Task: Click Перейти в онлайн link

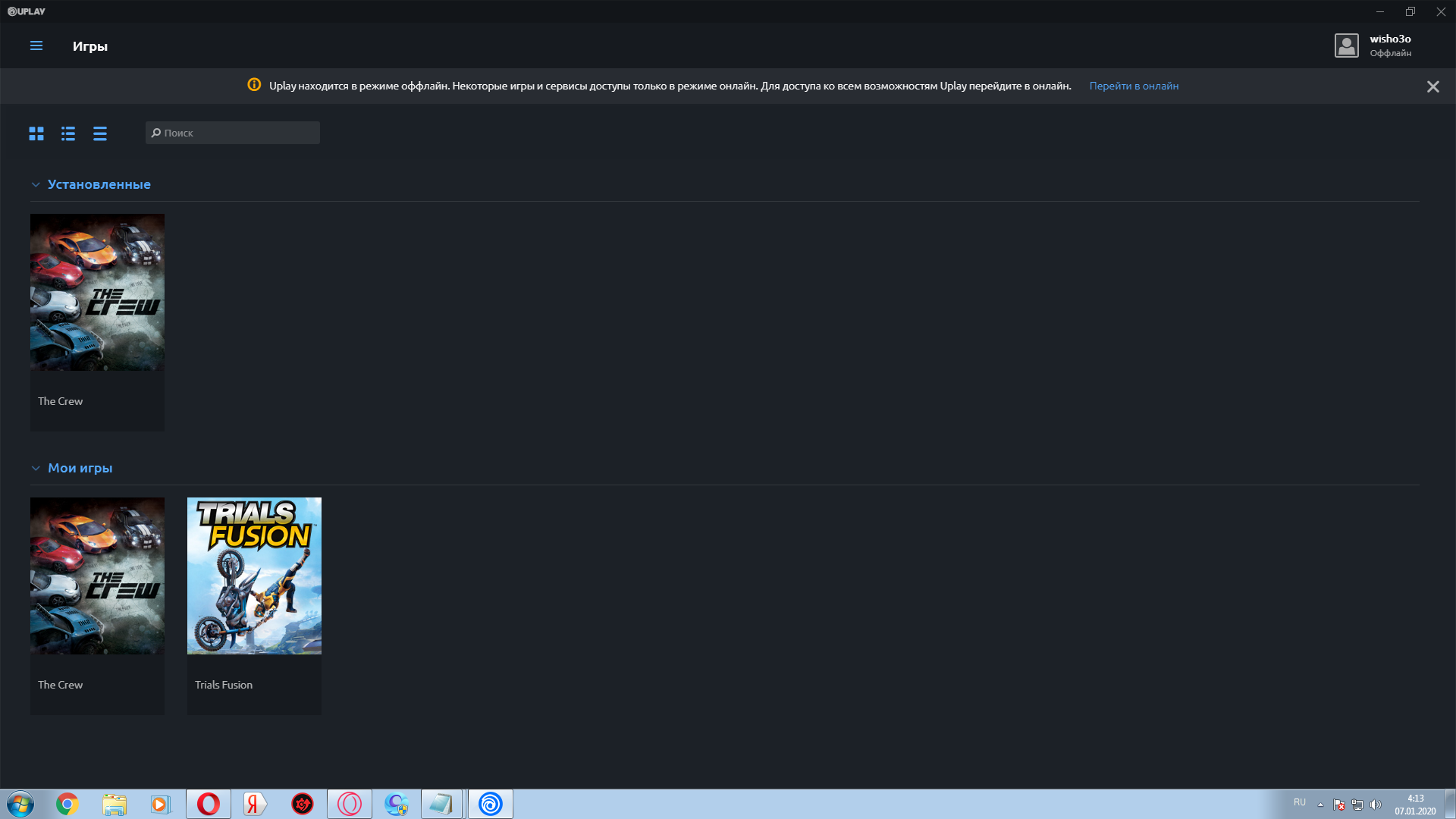Action: coord(1134,86)
